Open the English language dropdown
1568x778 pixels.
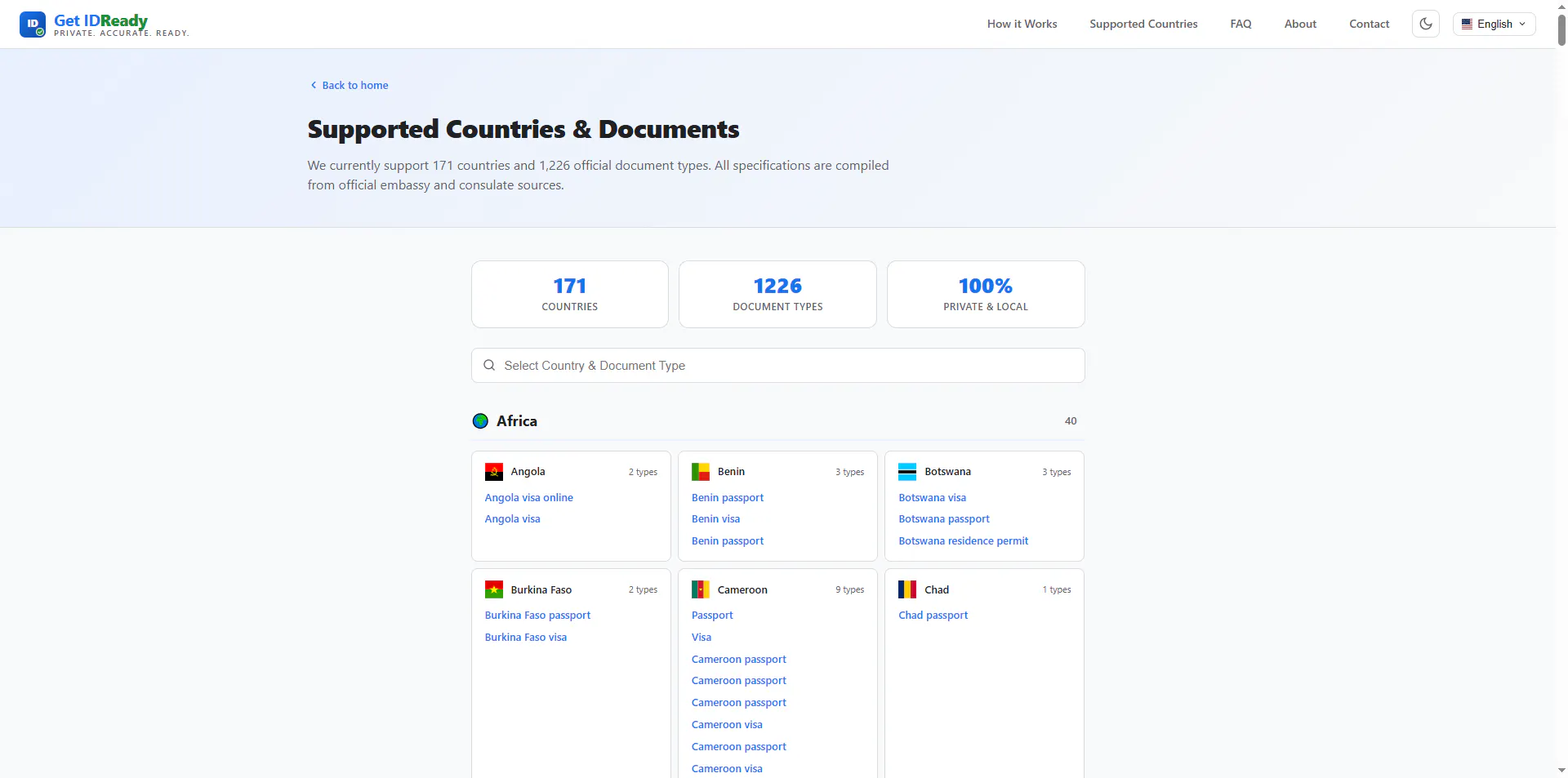1494,24
